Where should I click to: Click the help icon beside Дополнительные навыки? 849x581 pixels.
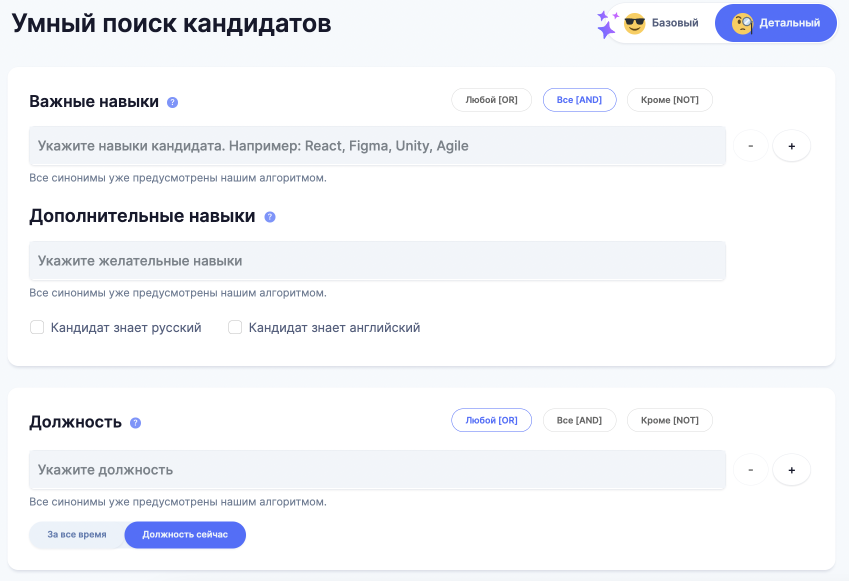point(270,217)
